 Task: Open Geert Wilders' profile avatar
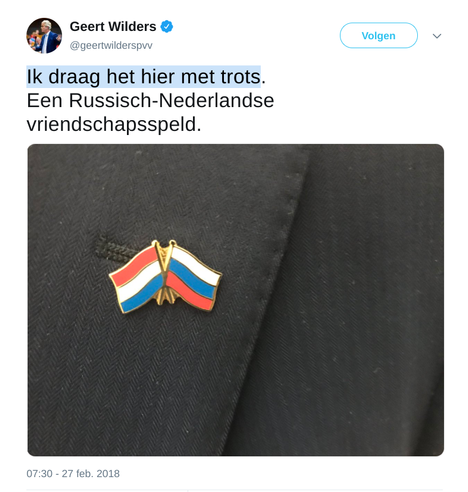click(x=44, y=36)
